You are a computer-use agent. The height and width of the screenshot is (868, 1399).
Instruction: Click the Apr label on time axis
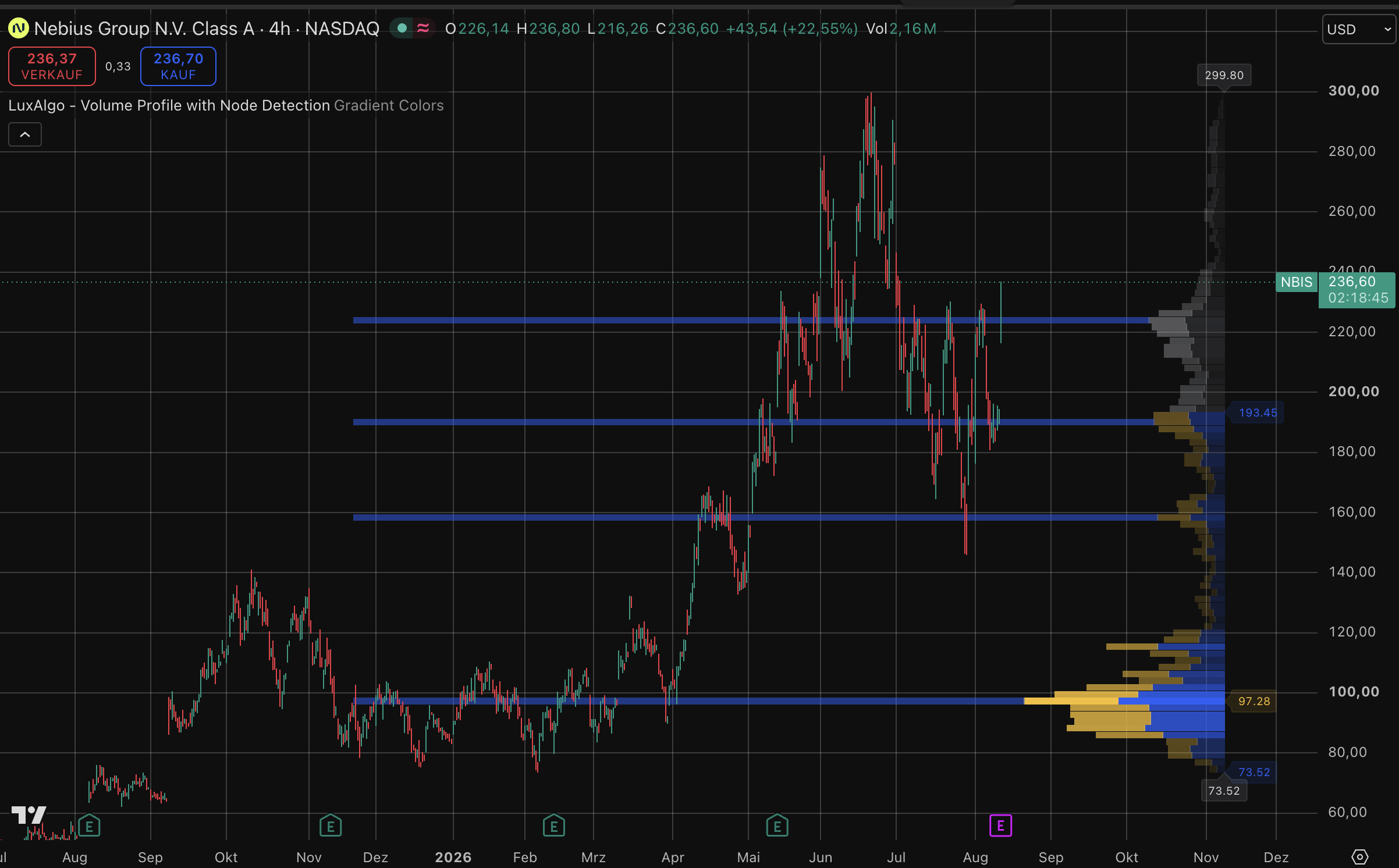tap(673, 858)
